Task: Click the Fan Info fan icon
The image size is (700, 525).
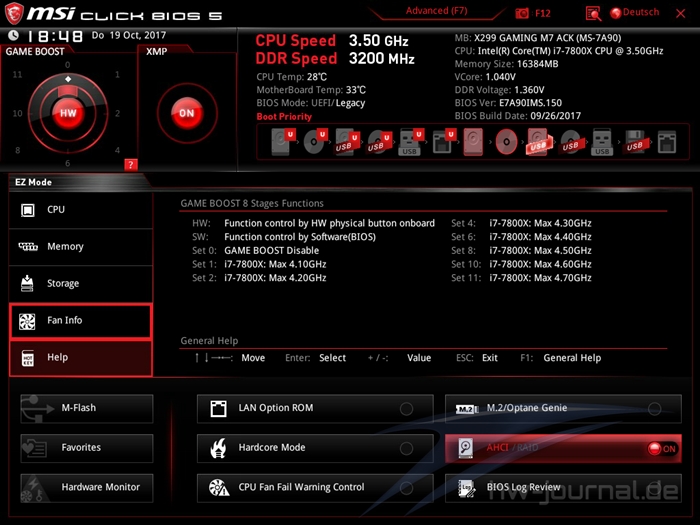Action: coord(27,321)
